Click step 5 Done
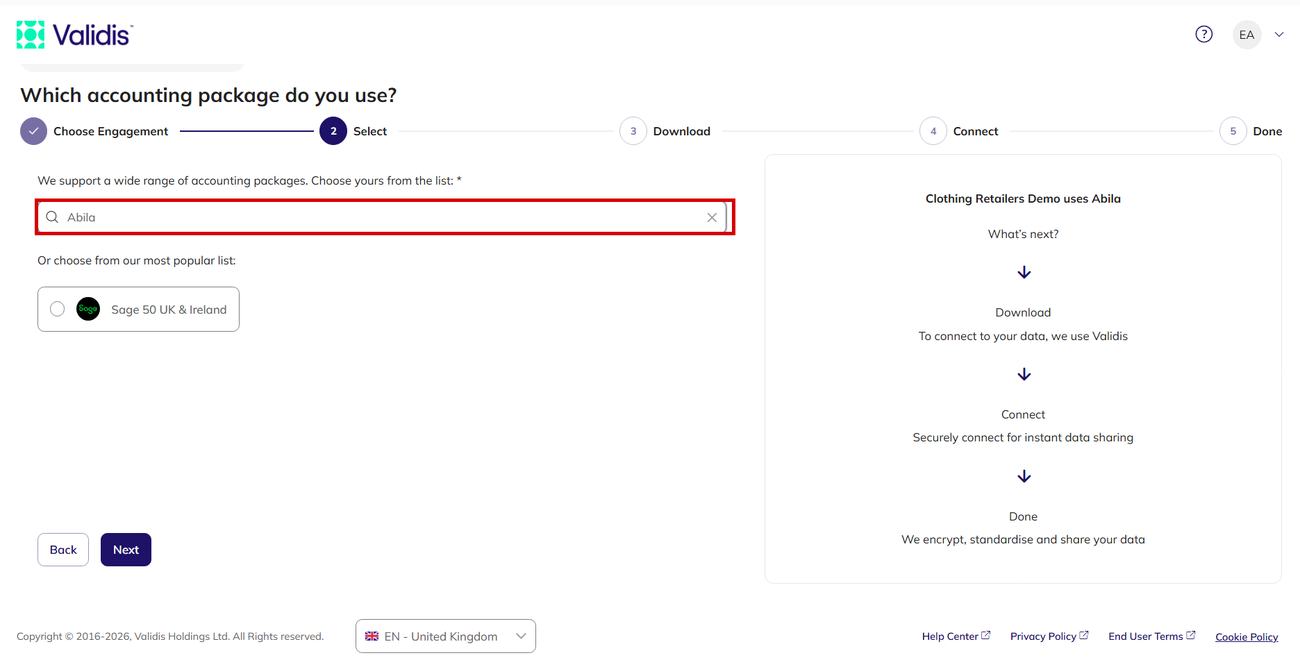The image size is (1300, 660). tap(1251, 131)
